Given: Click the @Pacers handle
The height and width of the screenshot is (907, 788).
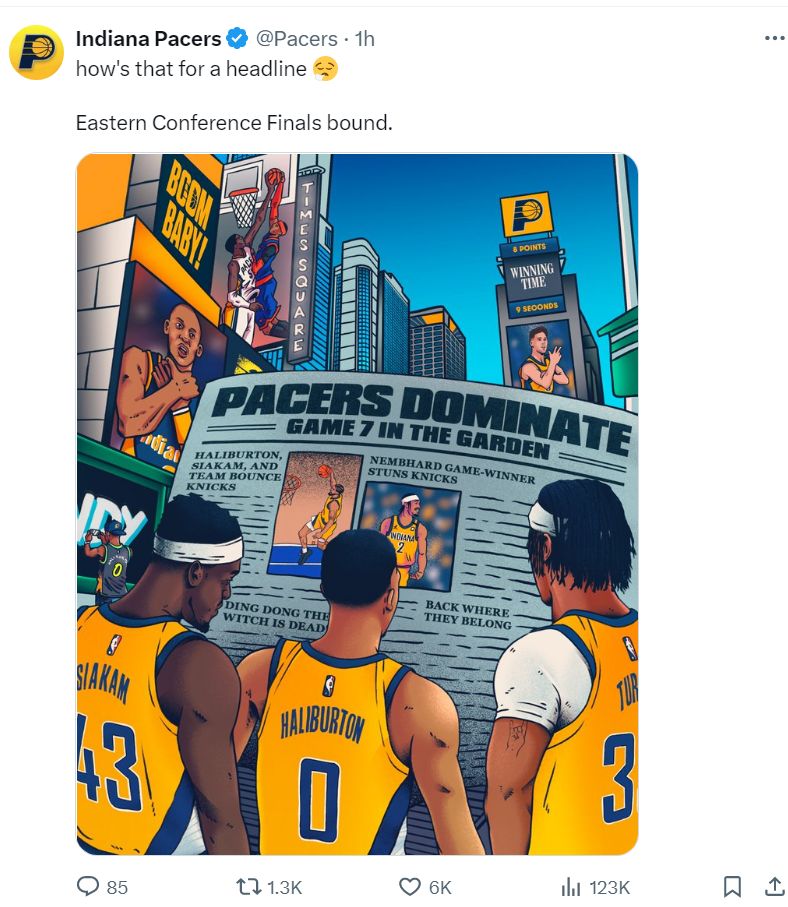Looking at the screenshot, I should [296, 39].
